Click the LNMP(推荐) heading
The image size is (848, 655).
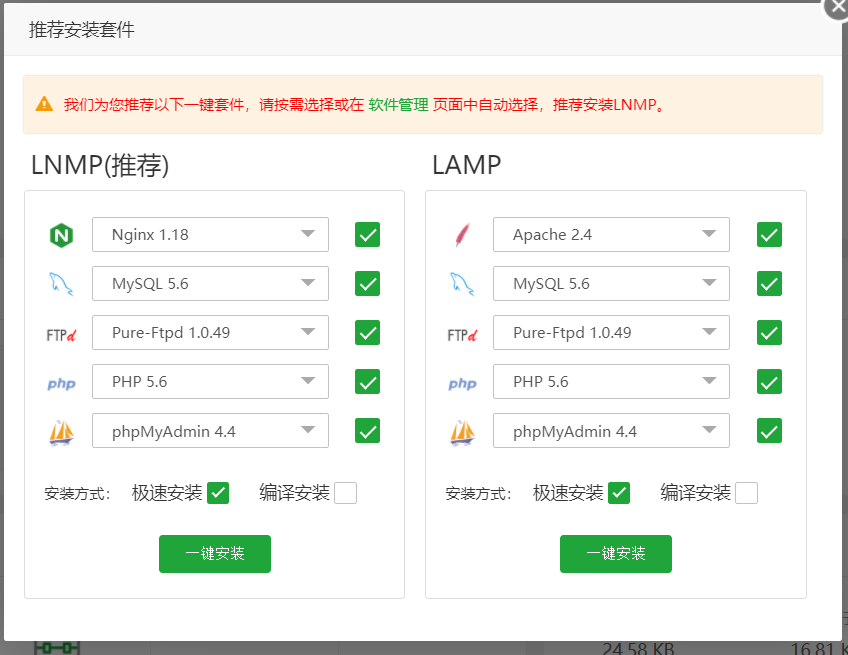click(100, 165)
